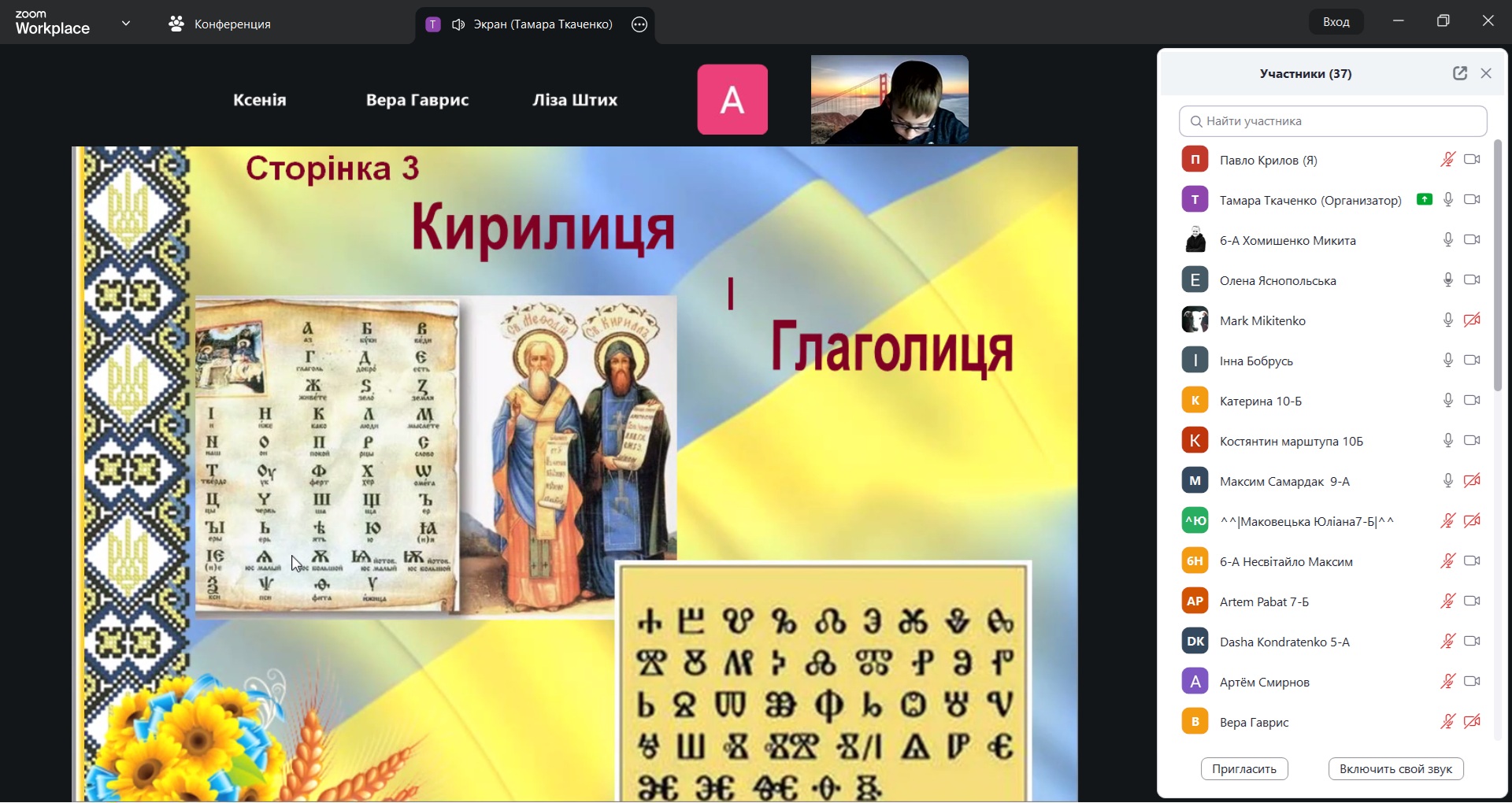Close the Участники panel

(x=1486, y=73)
